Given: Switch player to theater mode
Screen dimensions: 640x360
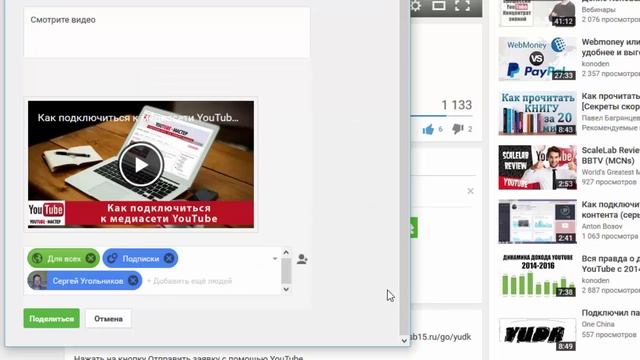Looking at the screenshot, I should click(439, 5).
